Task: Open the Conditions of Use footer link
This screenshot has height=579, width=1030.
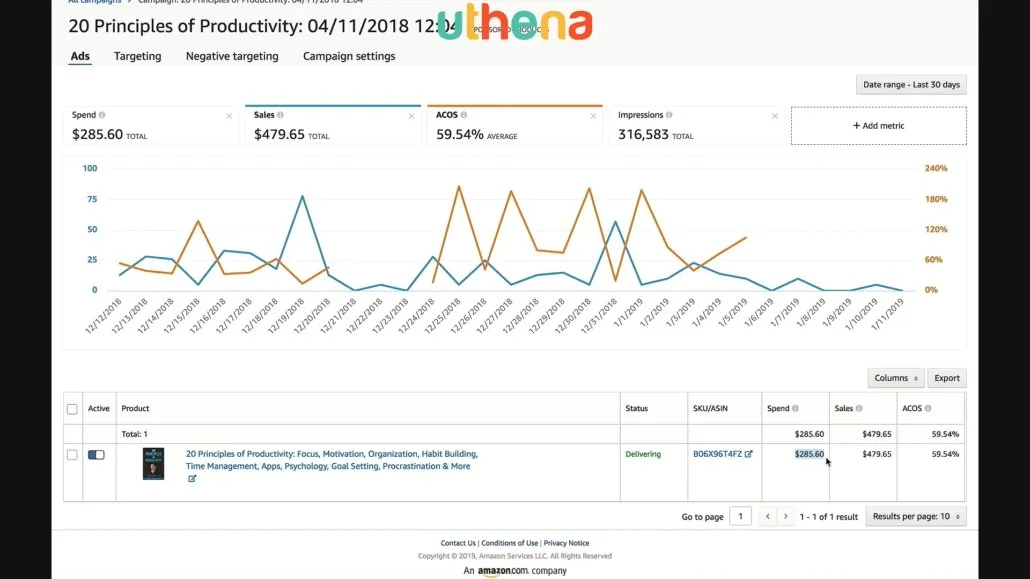Action: point(510,544)
